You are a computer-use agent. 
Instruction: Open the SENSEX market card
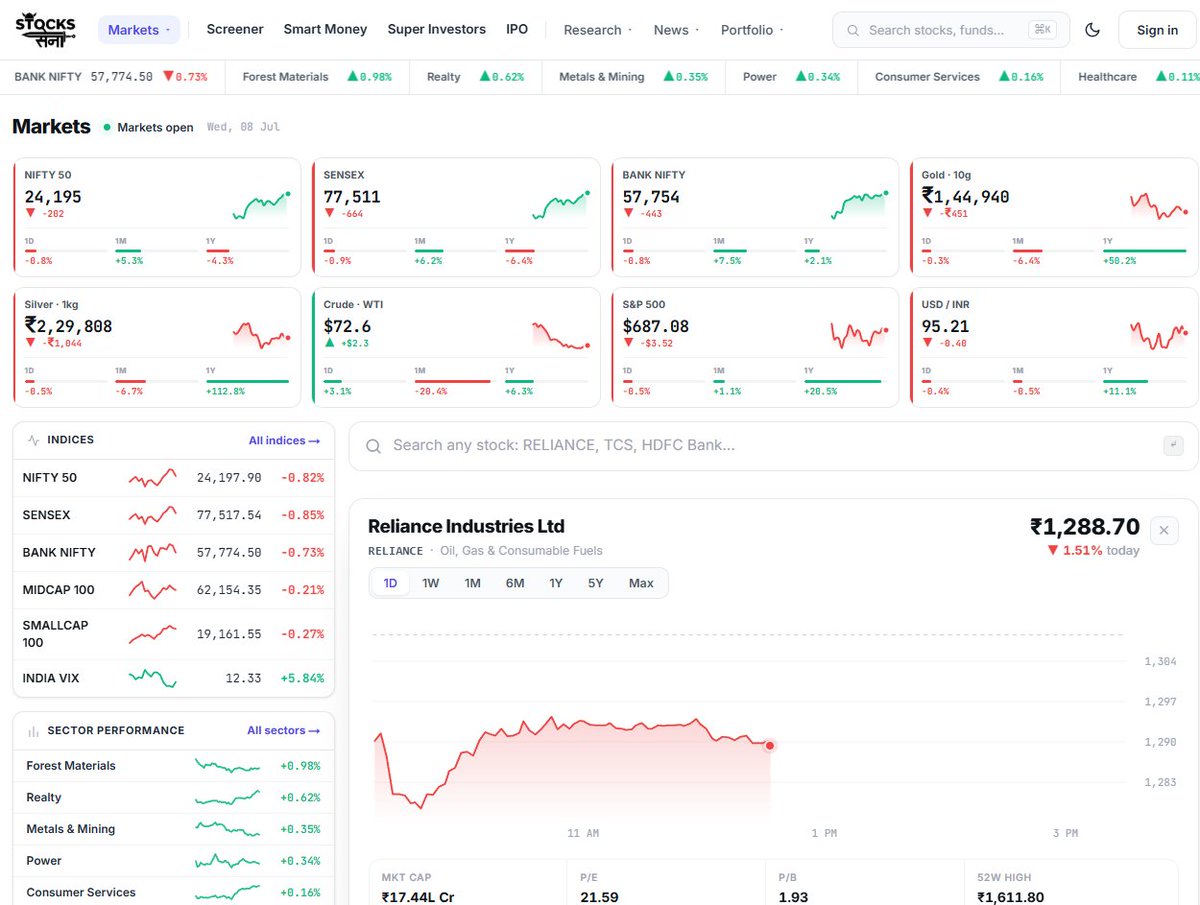456,217
